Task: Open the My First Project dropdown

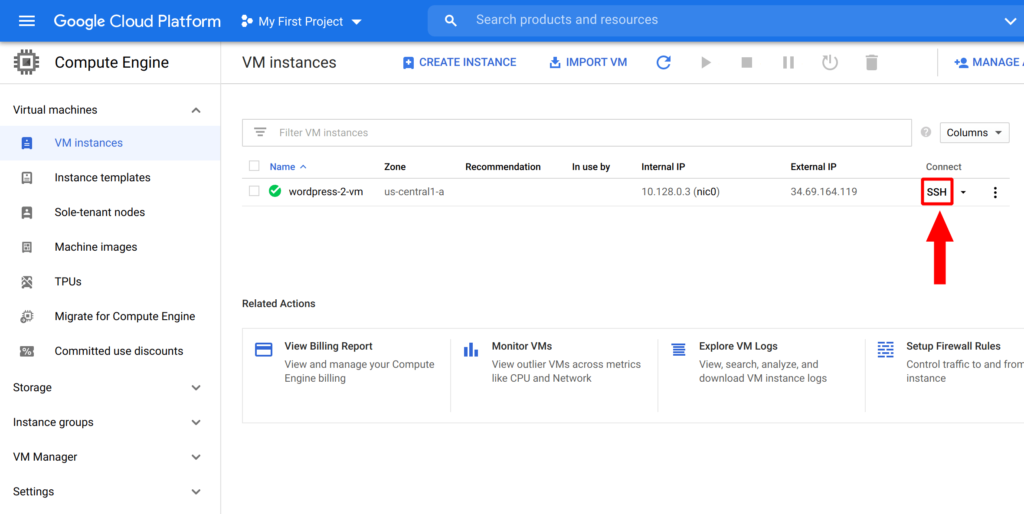Action: [300, 22]
